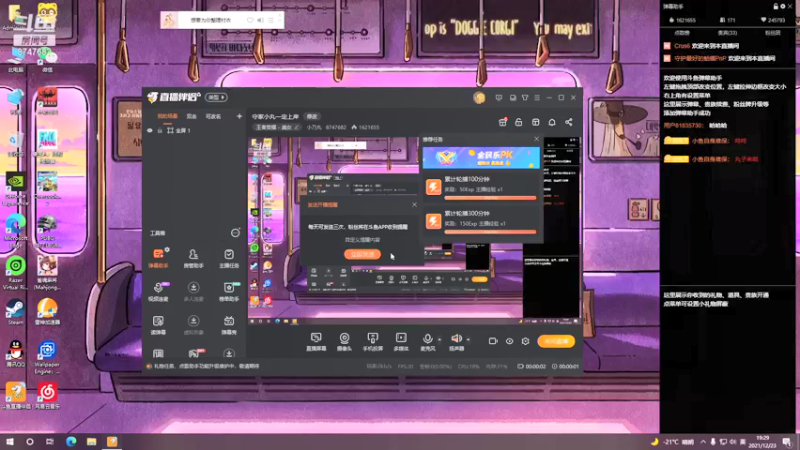Image resolution: width=800 pixels, height=450 pixels.
Task: Open the message icon in title bar
Action: [x=499, y=97]
